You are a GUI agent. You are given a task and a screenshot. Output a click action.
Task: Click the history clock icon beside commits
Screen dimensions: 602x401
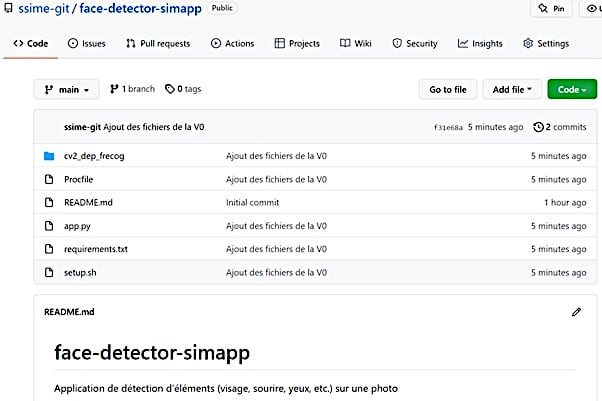[x=538, y=127]
